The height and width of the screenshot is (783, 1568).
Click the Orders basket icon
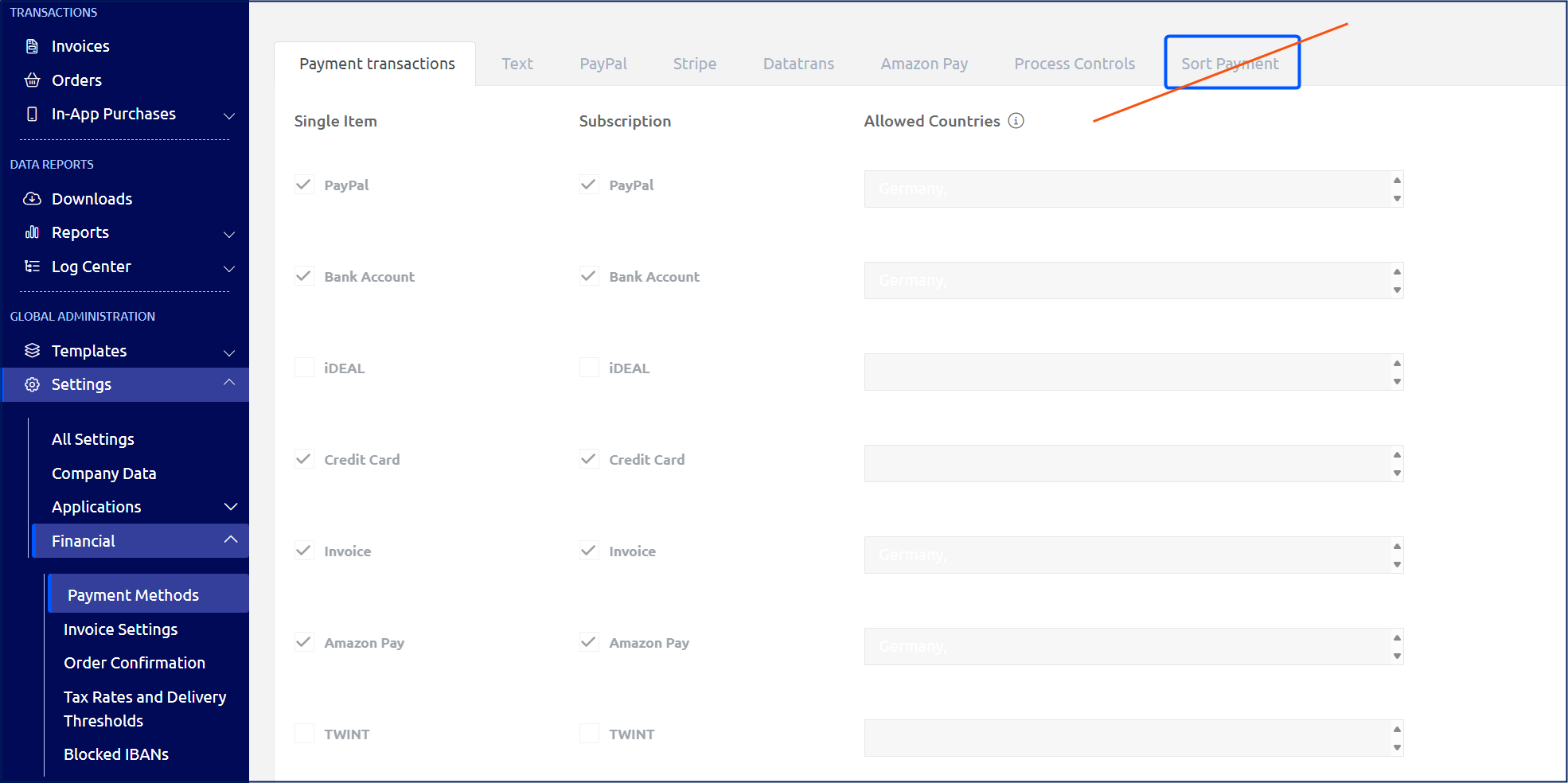[32, 80]
